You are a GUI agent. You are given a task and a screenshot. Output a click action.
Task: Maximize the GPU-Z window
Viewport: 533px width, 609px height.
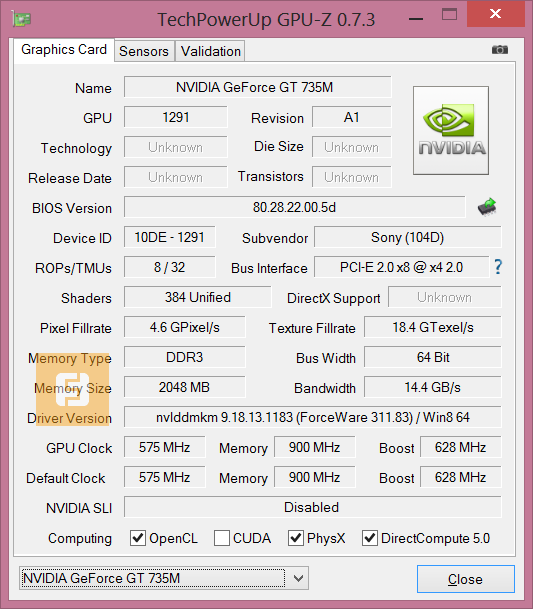[449, 15]
